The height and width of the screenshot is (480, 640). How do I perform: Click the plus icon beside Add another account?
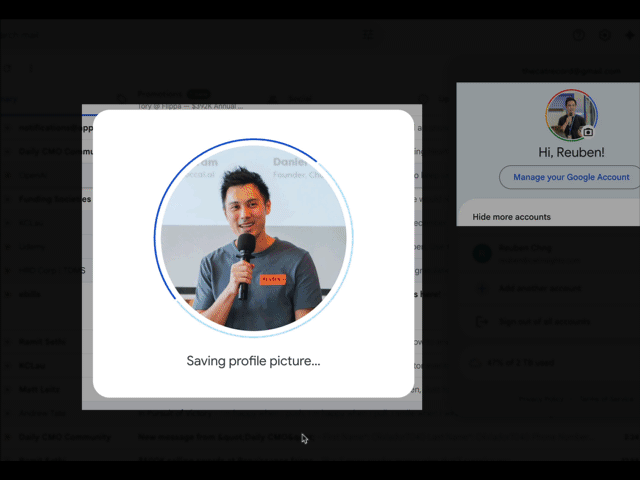pyautogui.click(x=482, y=288)
